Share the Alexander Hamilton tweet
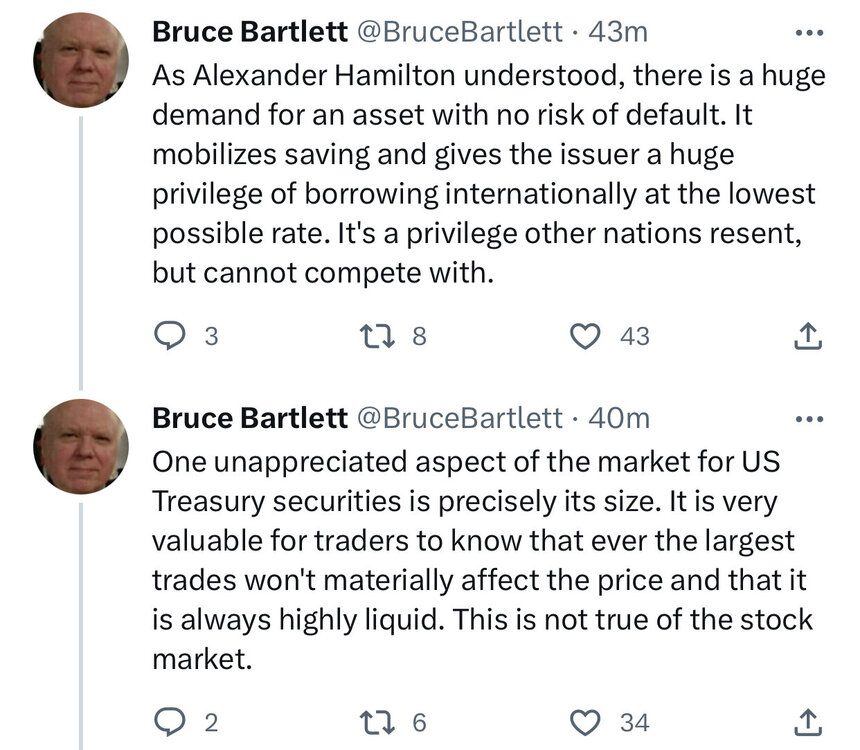Image resolution: width=860 pixels, height=750 pixels. (x=807, y=337)
